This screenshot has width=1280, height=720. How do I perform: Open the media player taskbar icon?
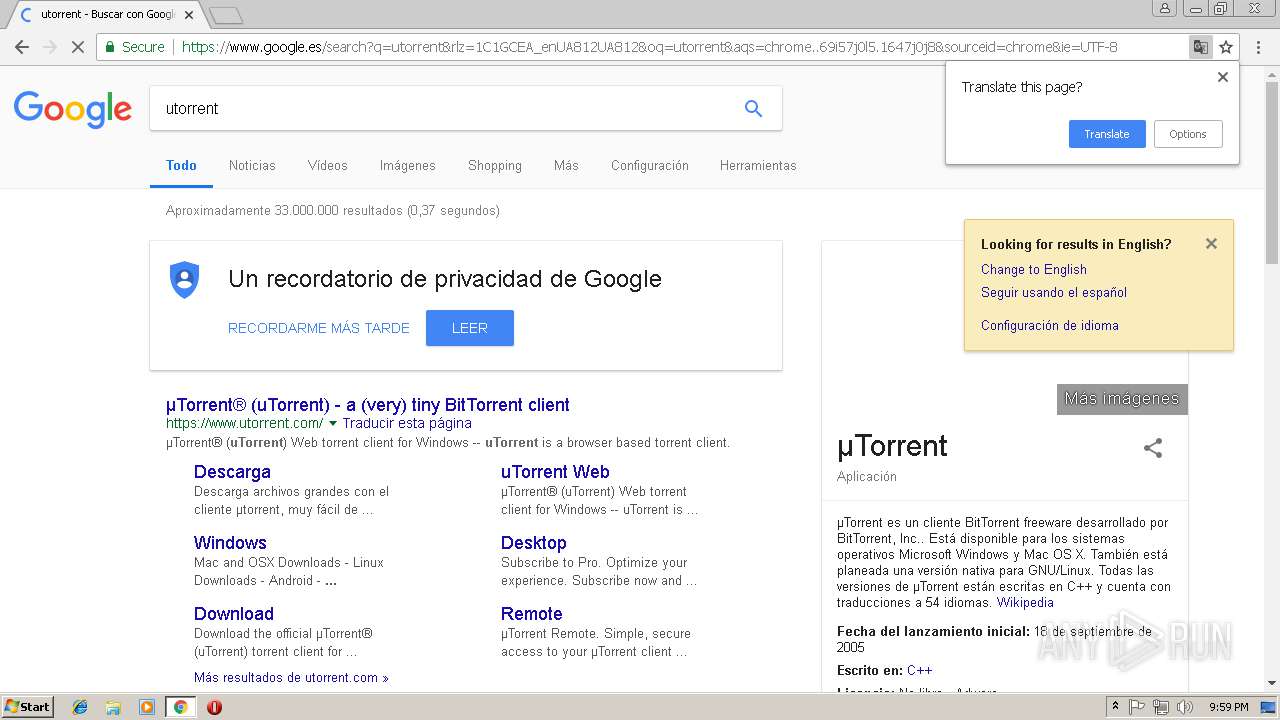(x=147, y=707)
